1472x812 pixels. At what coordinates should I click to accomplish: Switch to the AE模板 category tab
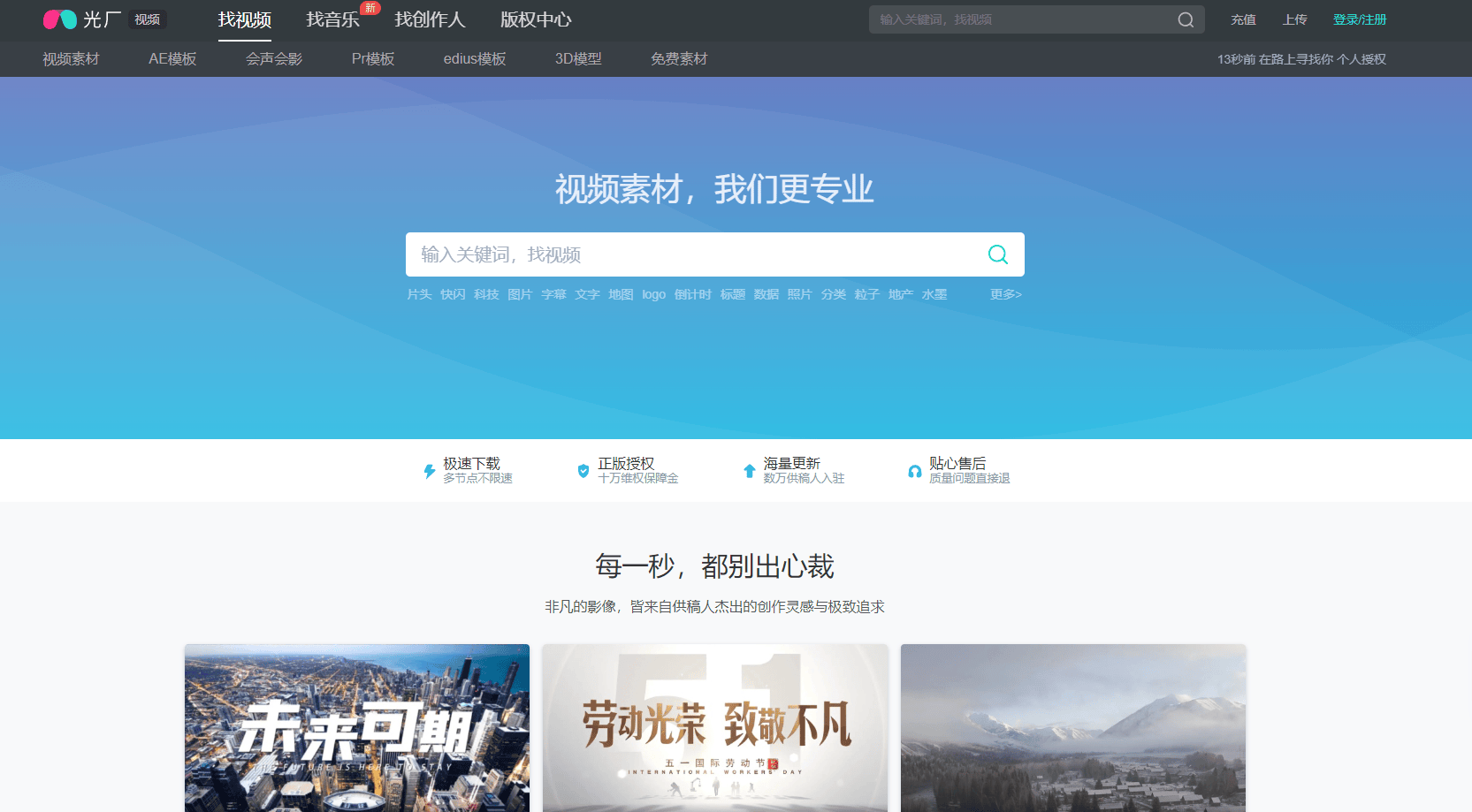pos(172,58)
